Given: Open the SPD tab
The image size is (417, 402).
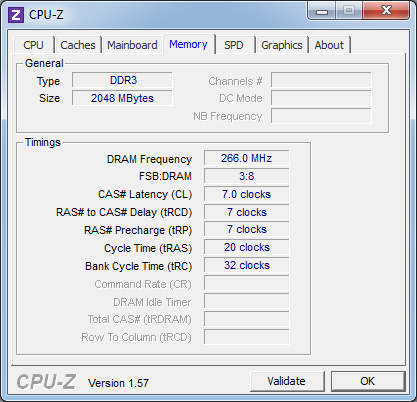Looking at the screenshot, I should (x=234, y=45).
